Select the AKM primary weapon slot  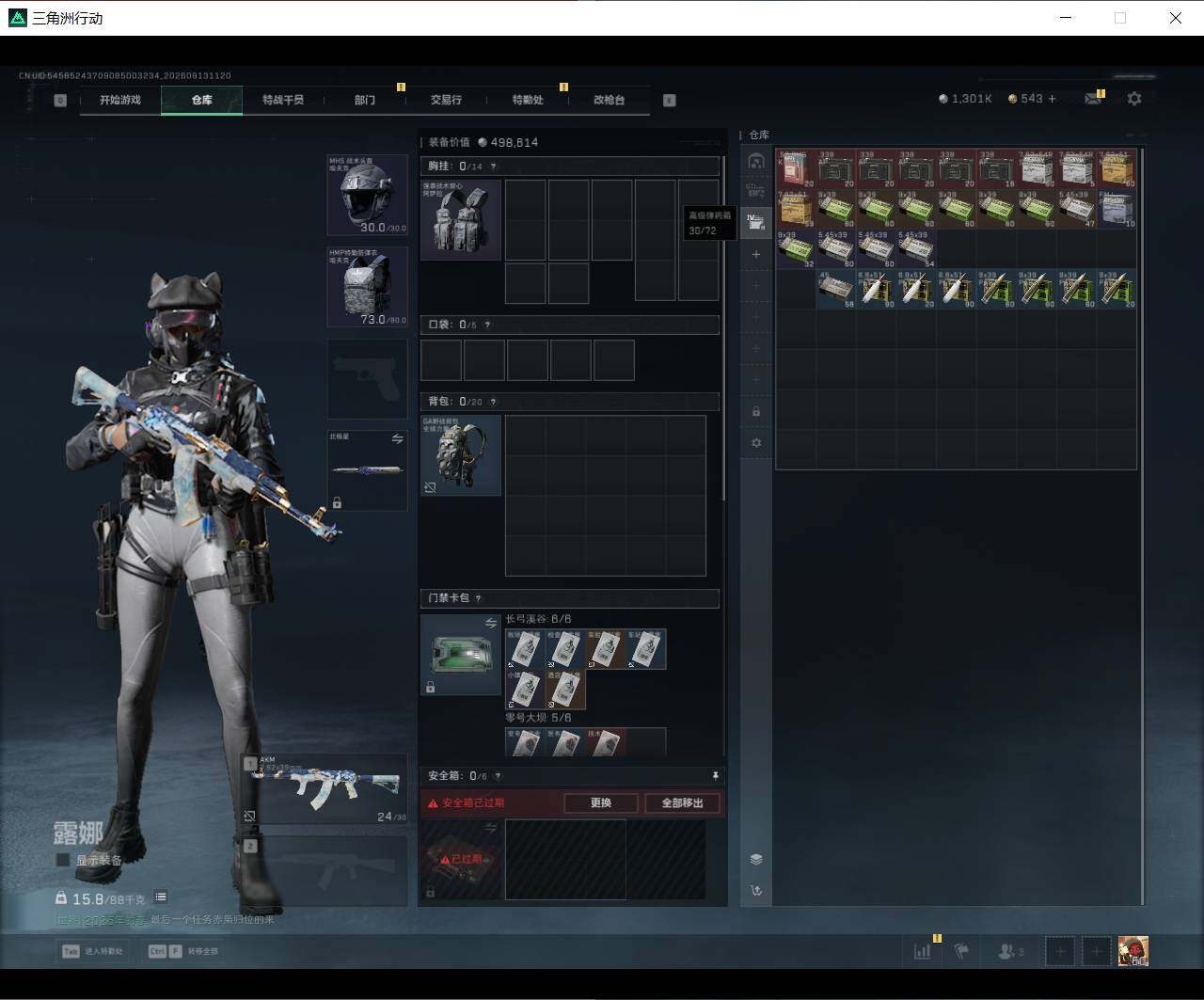(x=325, y=789)
